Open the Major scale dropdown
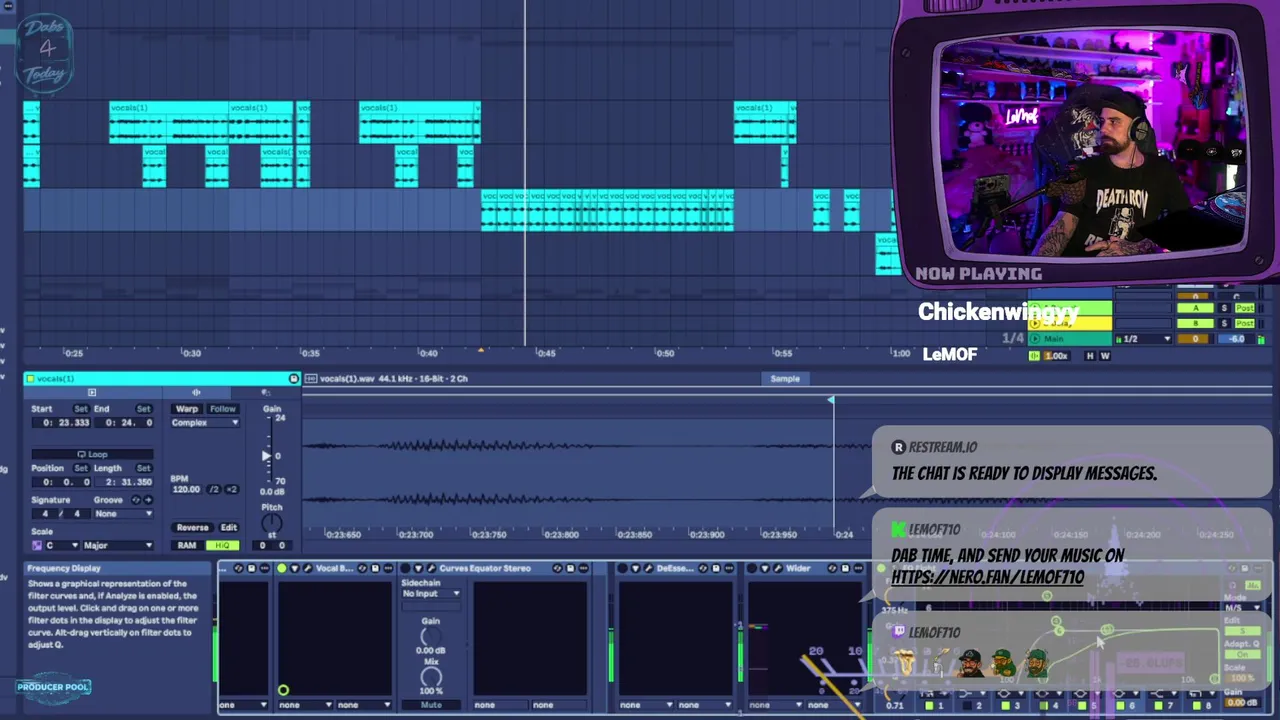Viewport: 1280px width, 720px height. pyautogui.click(x=118, y=546)
